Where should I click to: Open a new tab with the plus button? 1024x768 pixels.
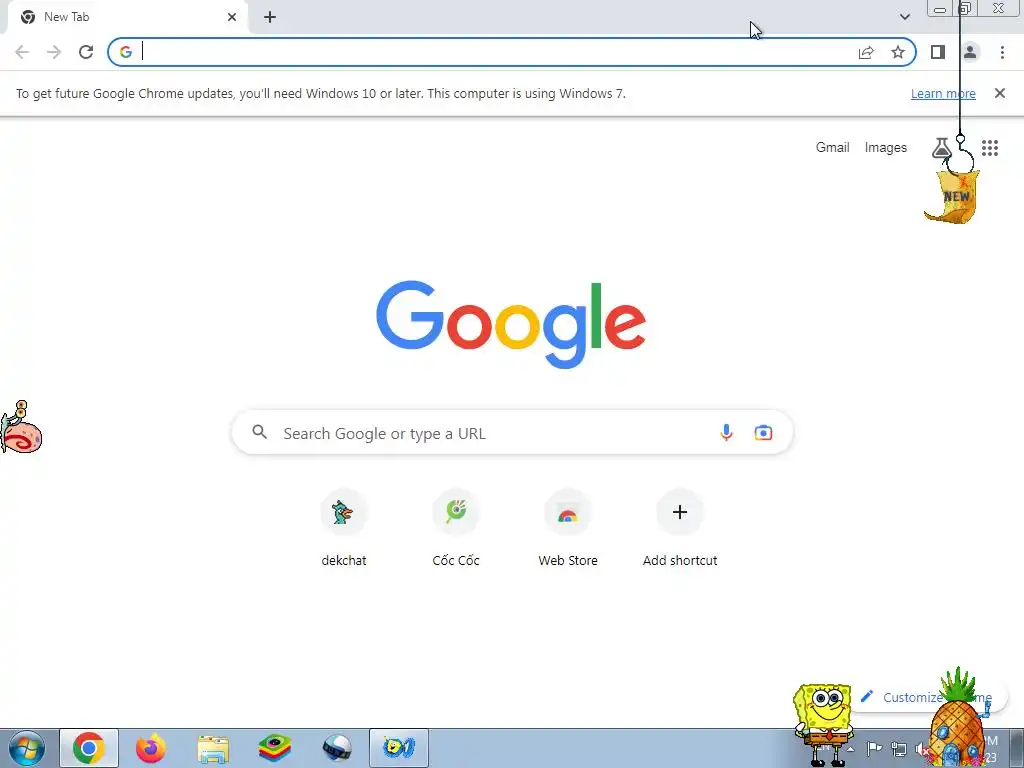click(x=270, y=18)
